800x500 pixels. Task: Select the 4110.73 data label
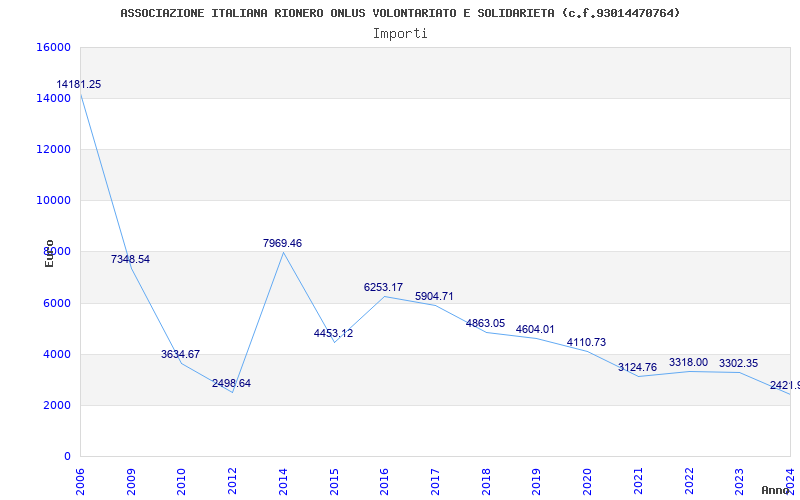pos(586,342)
